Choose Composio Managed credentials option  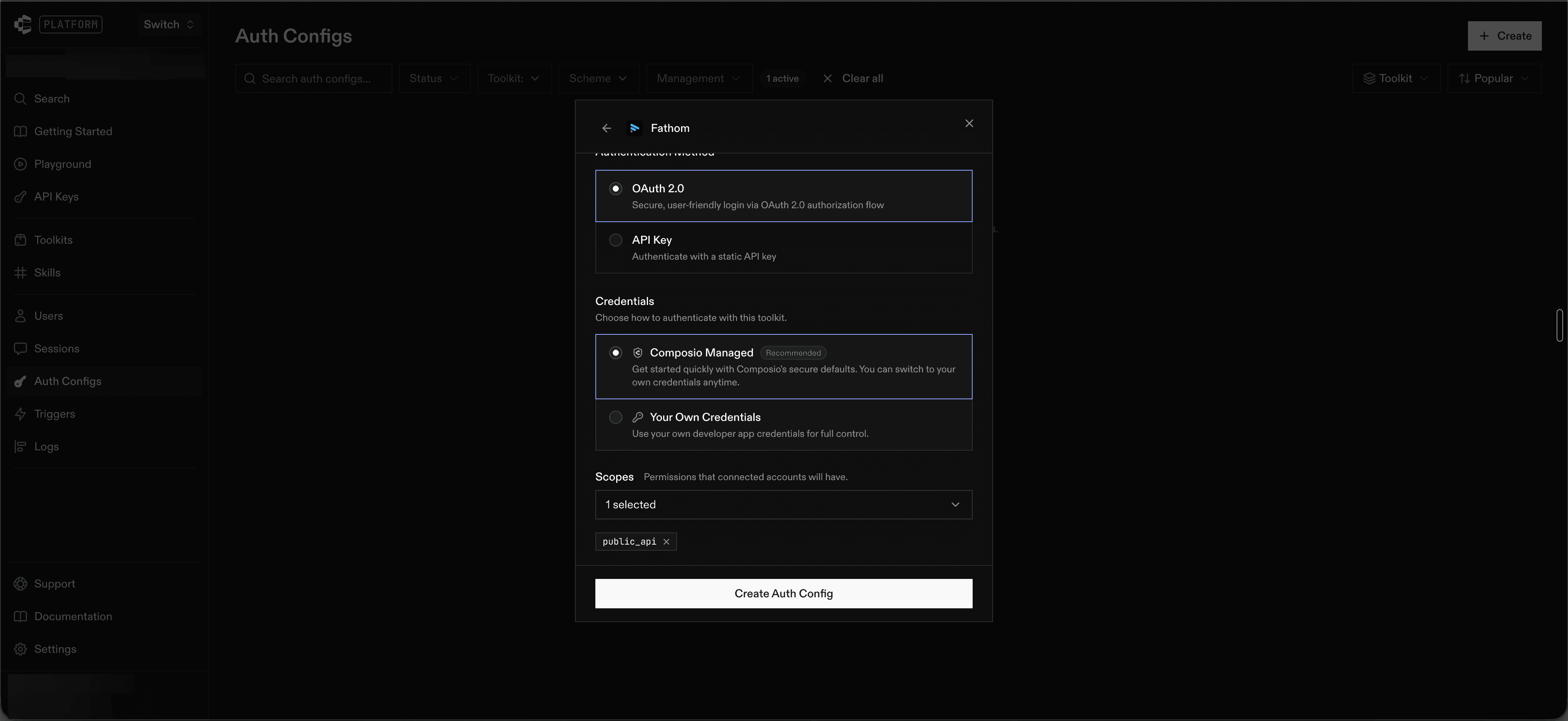coord(784,367)
